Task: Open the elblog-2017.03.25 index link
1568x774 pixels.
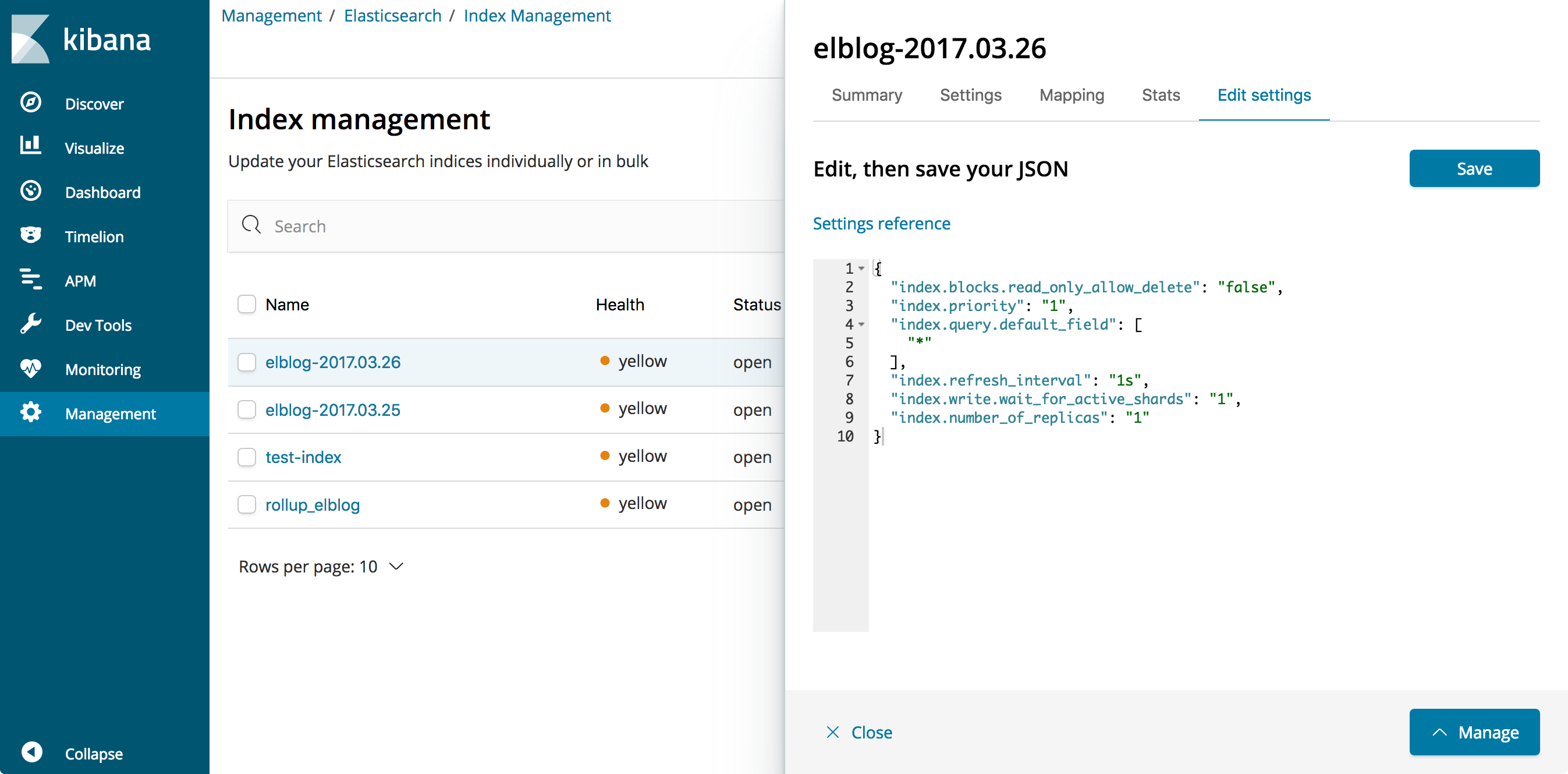Action: tap(333, 409)
